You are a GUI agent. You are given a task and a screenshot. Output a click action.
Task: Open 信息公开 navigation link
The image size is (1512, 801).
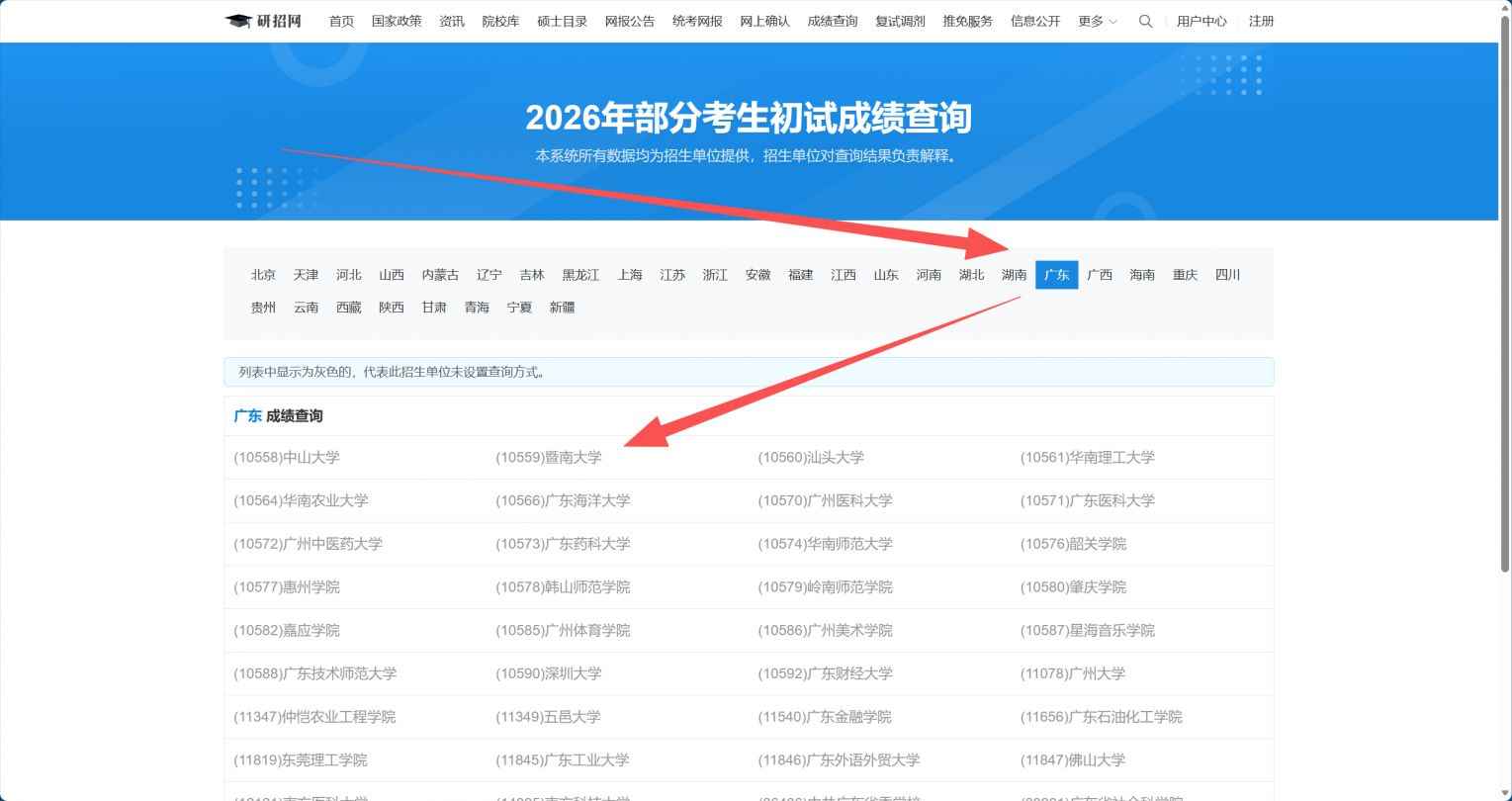point(1035,21)
